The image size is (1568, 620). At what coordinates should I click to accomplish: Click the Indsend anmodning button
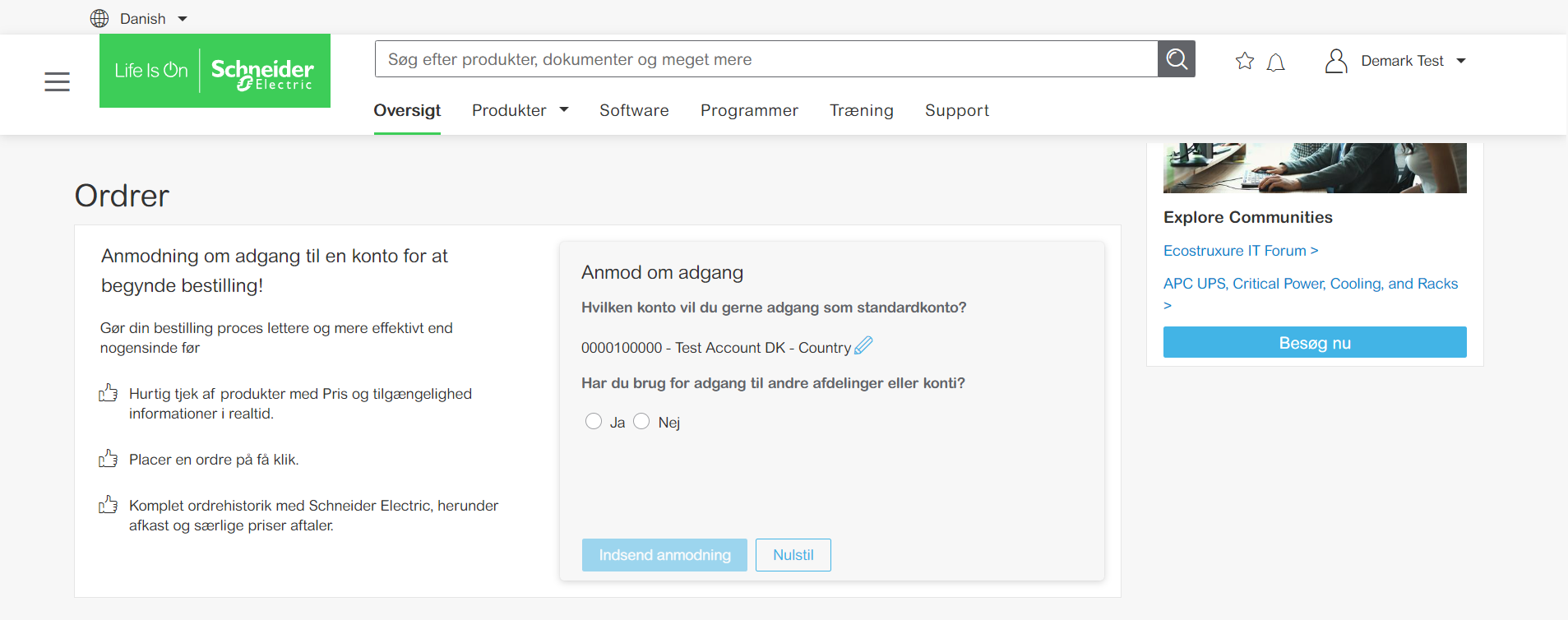664,555
